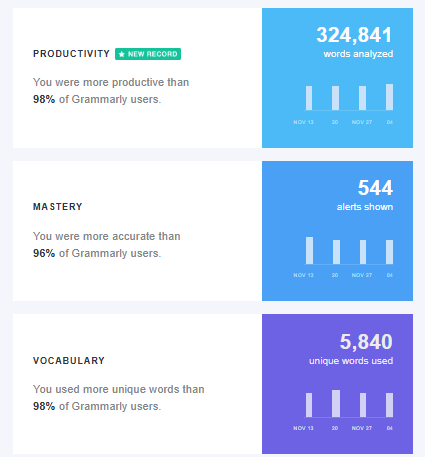Click the PRODUCTIVITY heading
The width and height of the screenshot is (425, 457).
pyautogui.click(x=71, y=54)
